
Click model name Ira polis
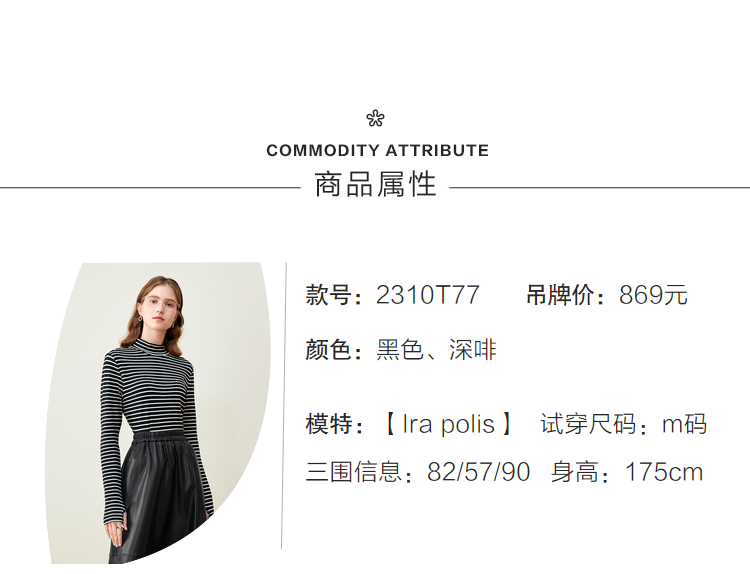(x=449, y=424)
